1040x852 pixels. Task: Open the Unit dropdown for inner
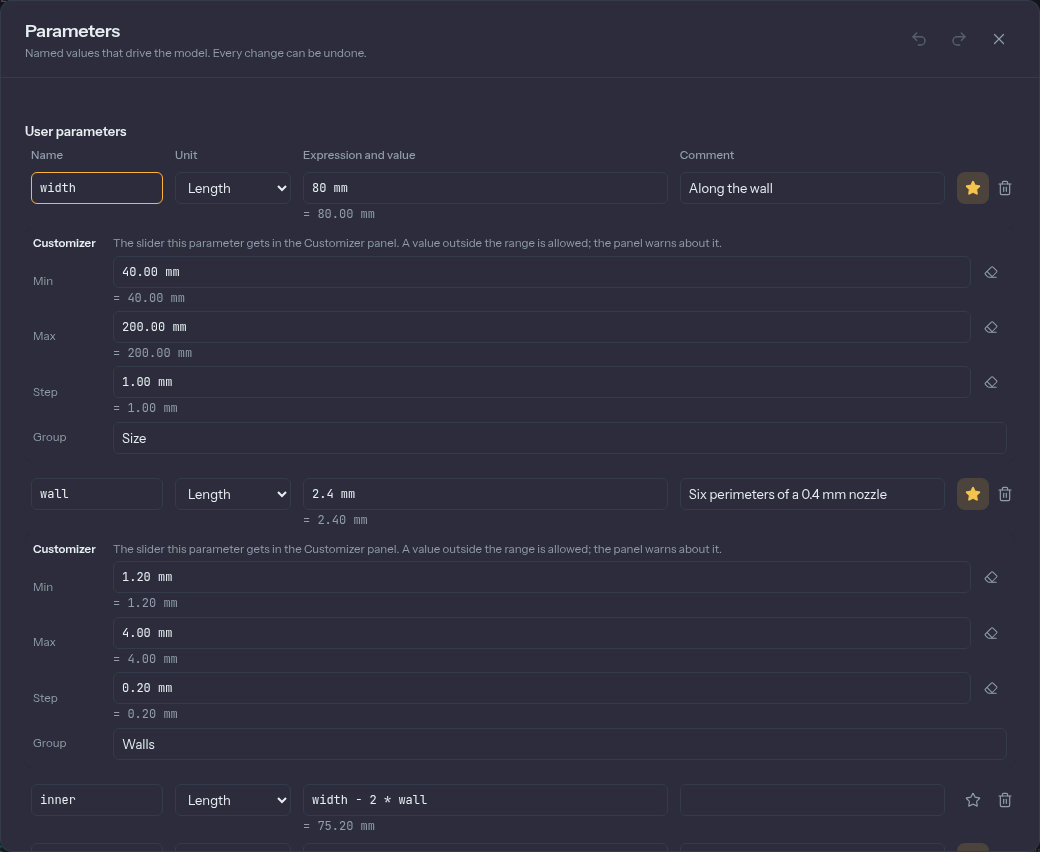pyautogui.click(x=233, y=800)
